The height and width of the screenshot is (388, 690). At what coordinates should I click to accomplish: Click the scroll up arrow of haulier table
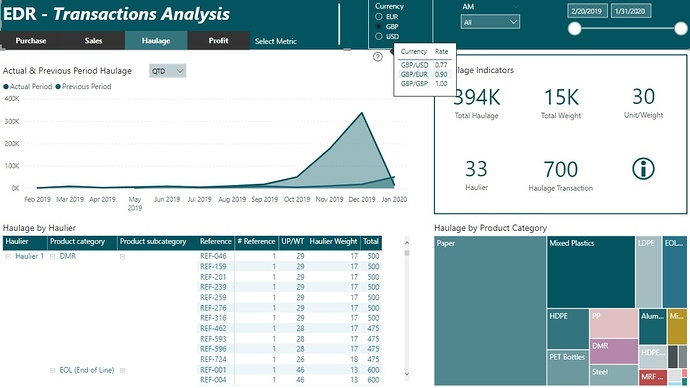pos(407,242)
